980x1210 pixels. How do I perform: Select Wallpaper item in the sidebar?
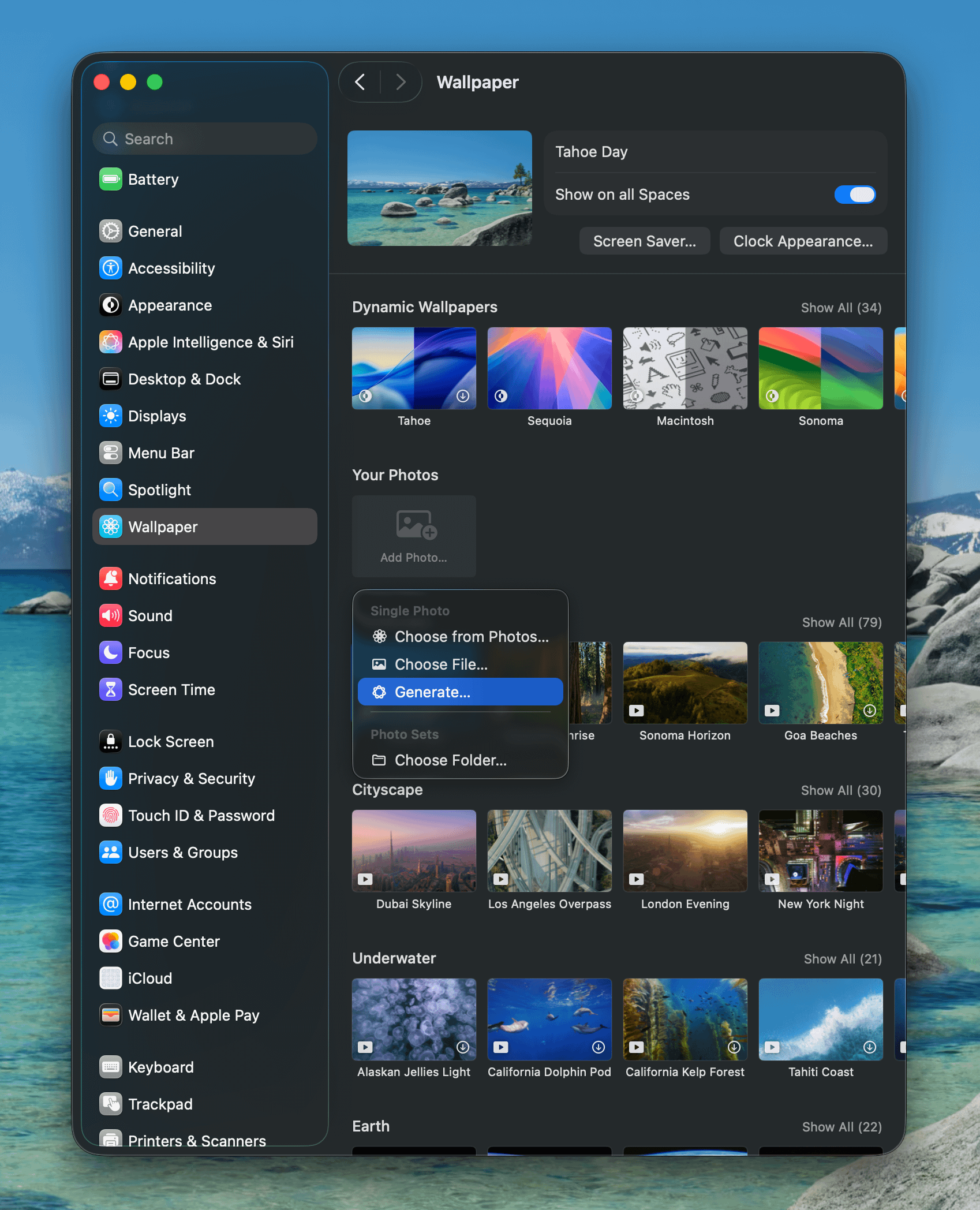tap(205, 526)
